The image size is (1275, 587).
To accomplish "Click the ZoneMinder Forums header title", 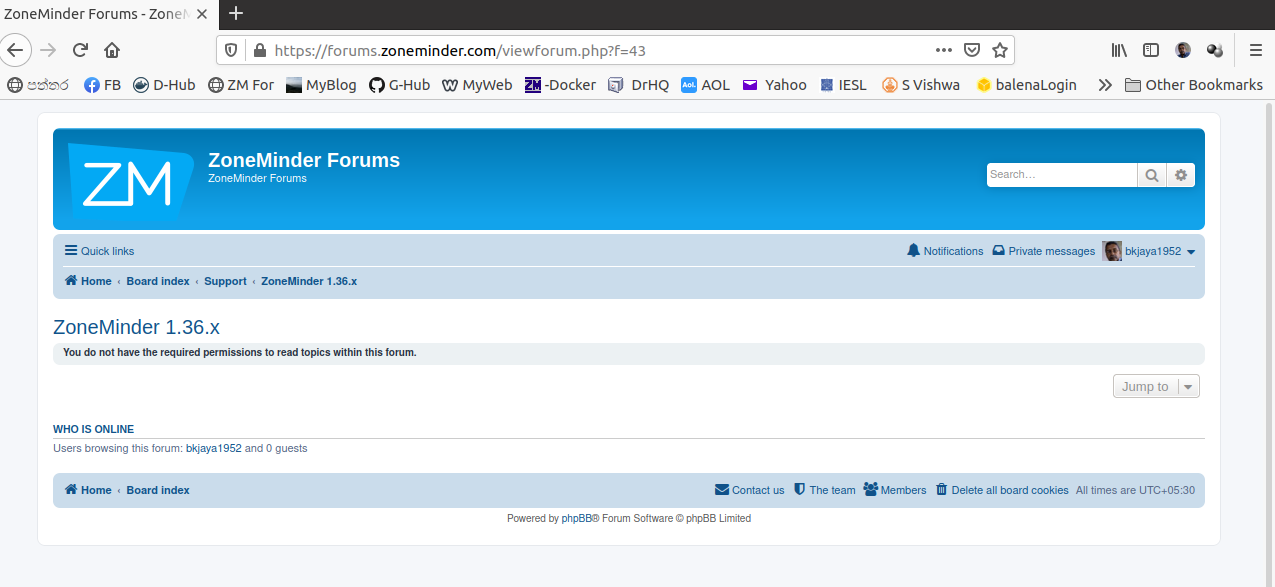I will coord(304,160).
